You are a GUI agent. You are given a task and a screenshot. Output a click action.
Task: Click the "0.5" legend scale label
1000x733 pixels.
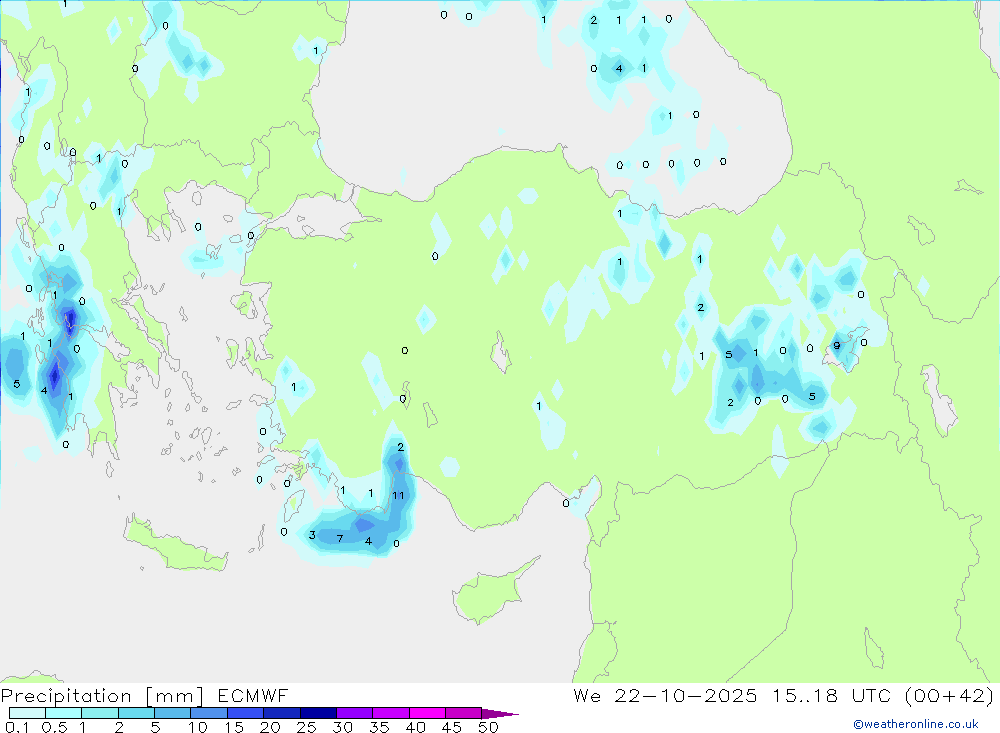54,727
